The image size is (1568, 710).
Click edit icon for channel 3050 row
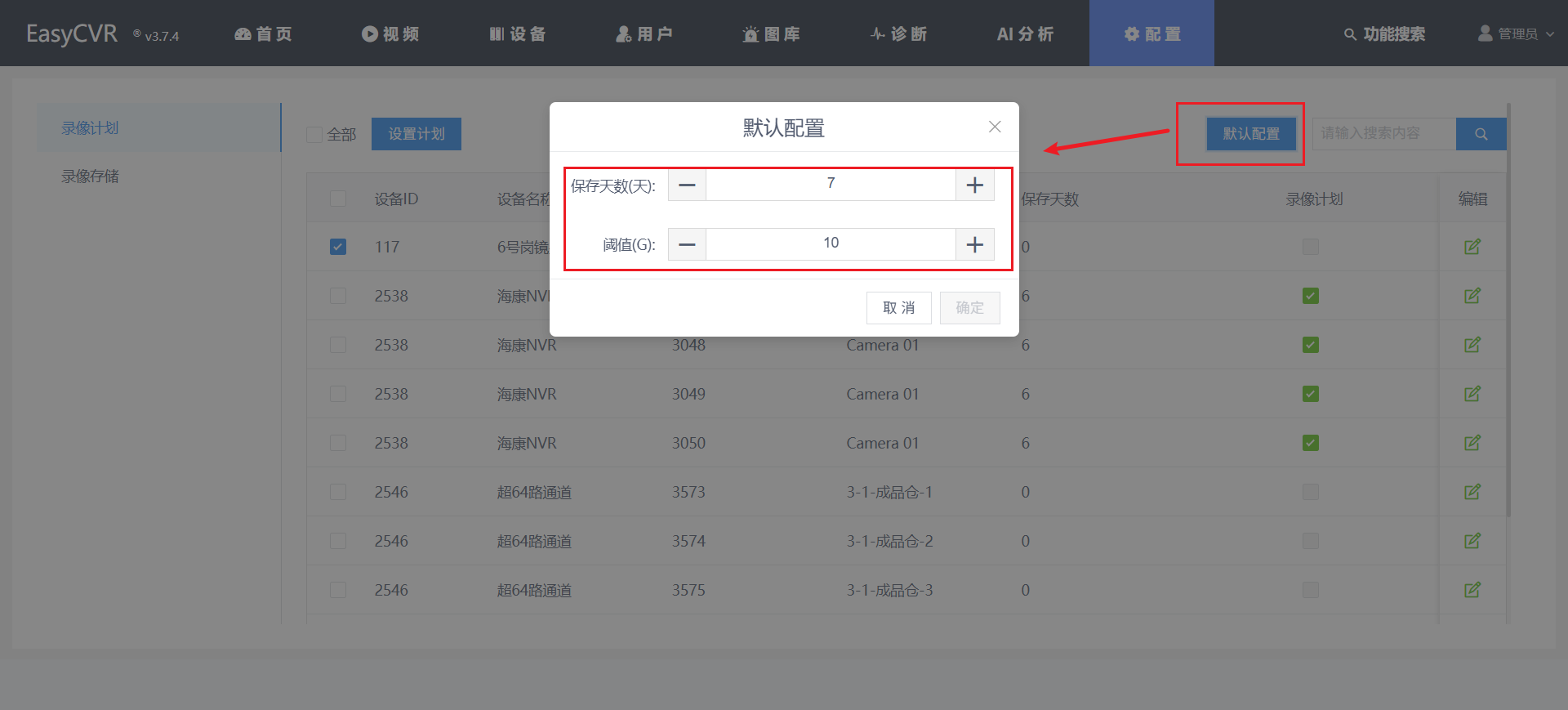tap(1472, 443)
